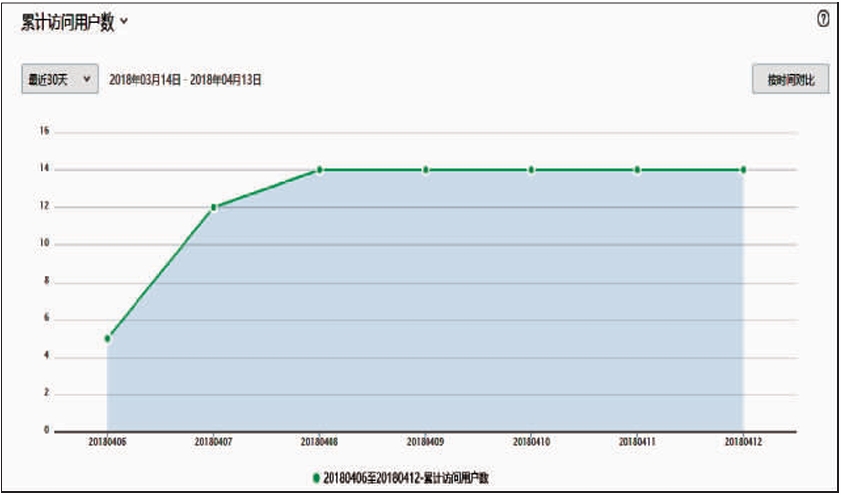The height and width of the screenshot is (495, 841).
Task: Select the data point for 20180406
Action: (x=107, y=338)
